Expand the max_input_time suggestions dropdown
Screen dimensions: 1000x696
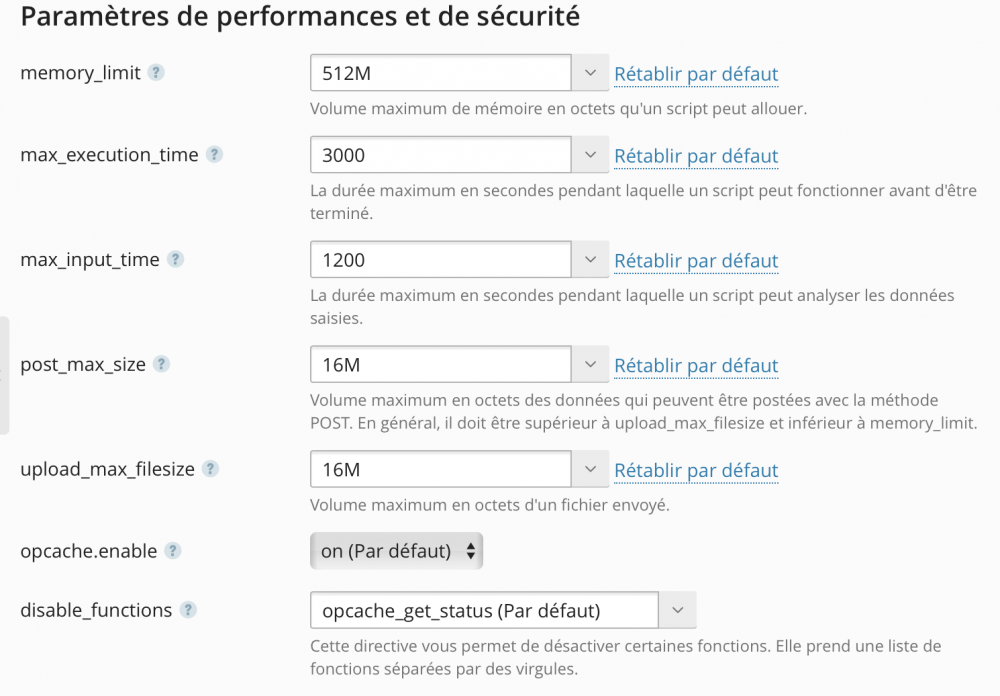[x=590, y=259]
